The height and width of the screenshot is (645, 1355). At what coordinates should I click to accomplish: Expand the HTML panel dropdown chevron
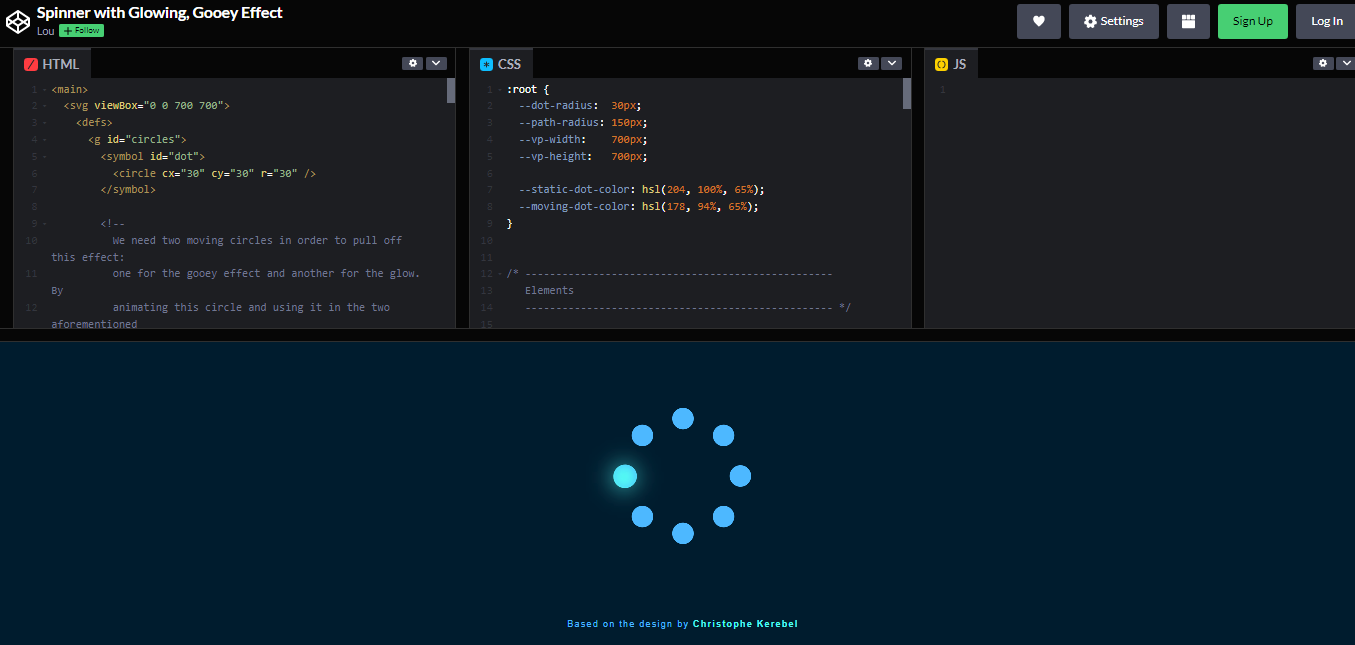pos(436,62)
